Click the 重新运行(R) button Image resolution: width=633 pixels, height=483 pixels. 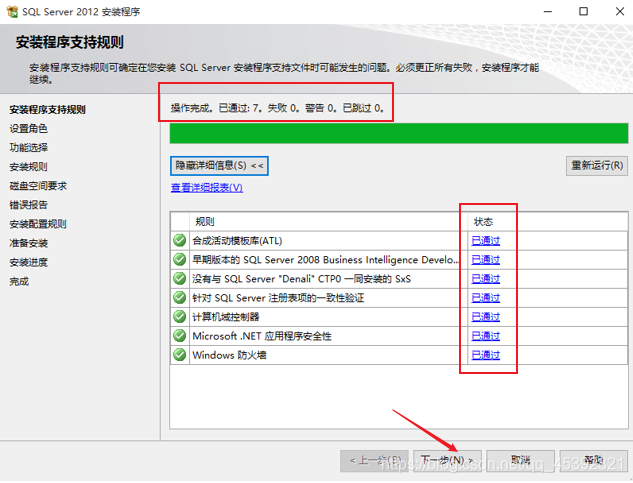597,166
